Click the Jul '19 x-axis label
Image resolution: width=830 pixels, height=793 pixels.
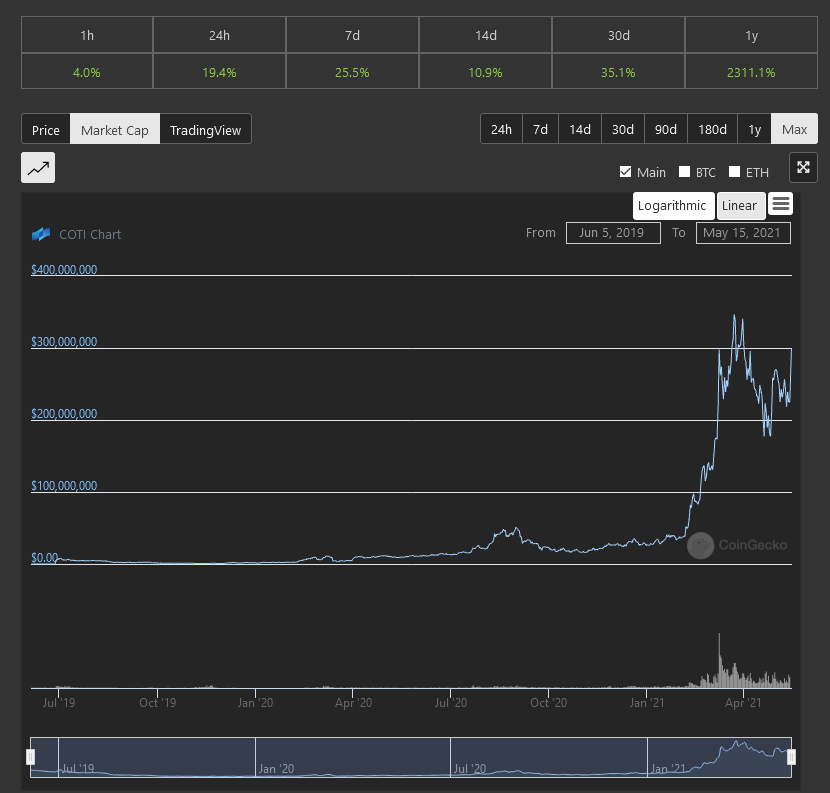tap(59, 703)
